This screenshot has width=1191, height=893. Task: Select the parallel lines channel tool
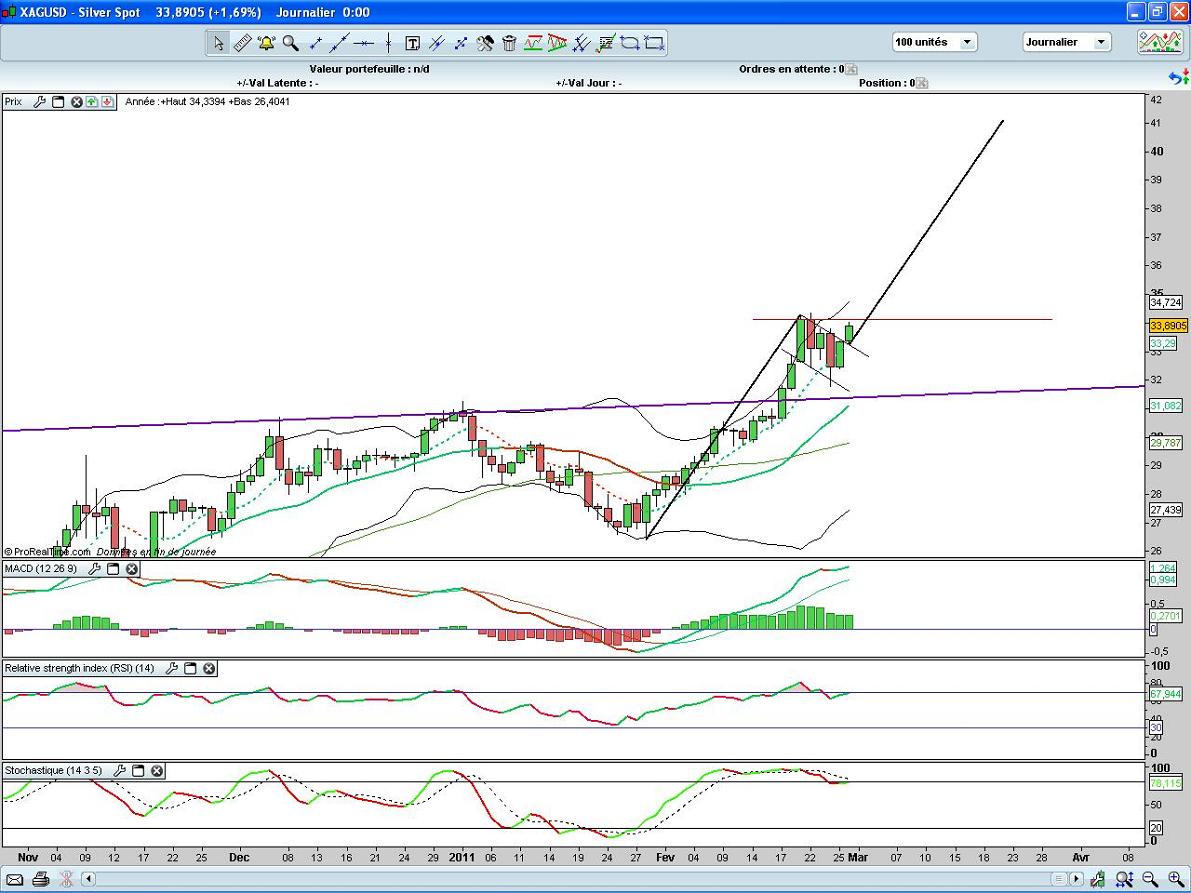437,43
